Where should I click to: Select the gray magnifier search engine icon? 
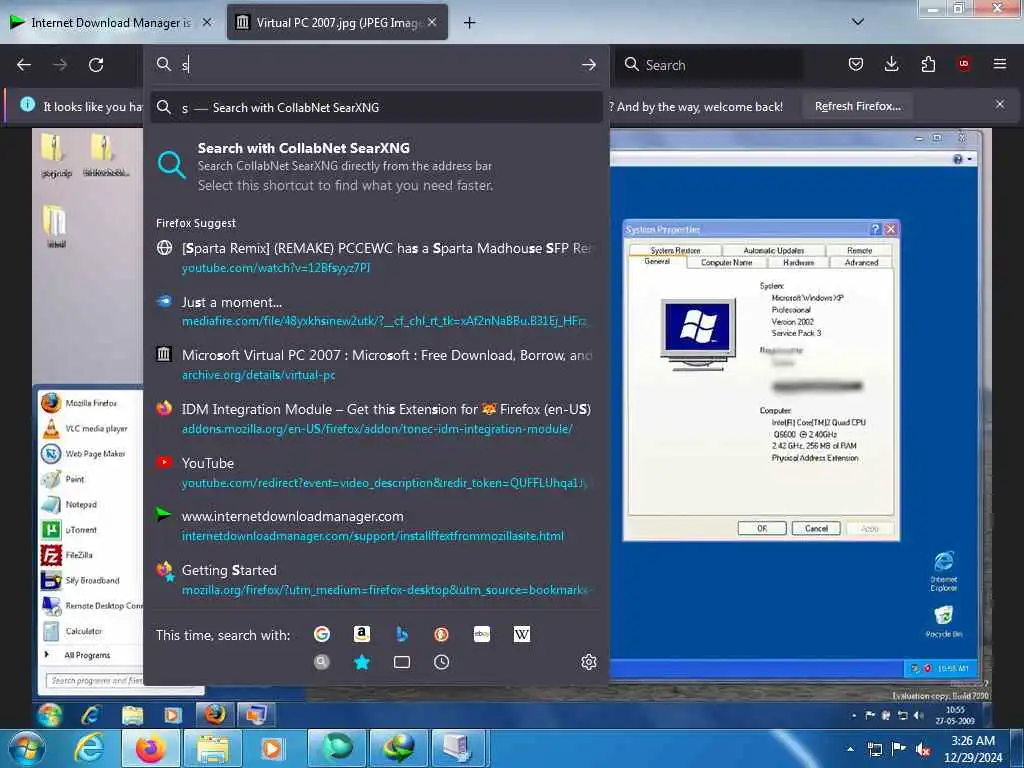[321, 662]
